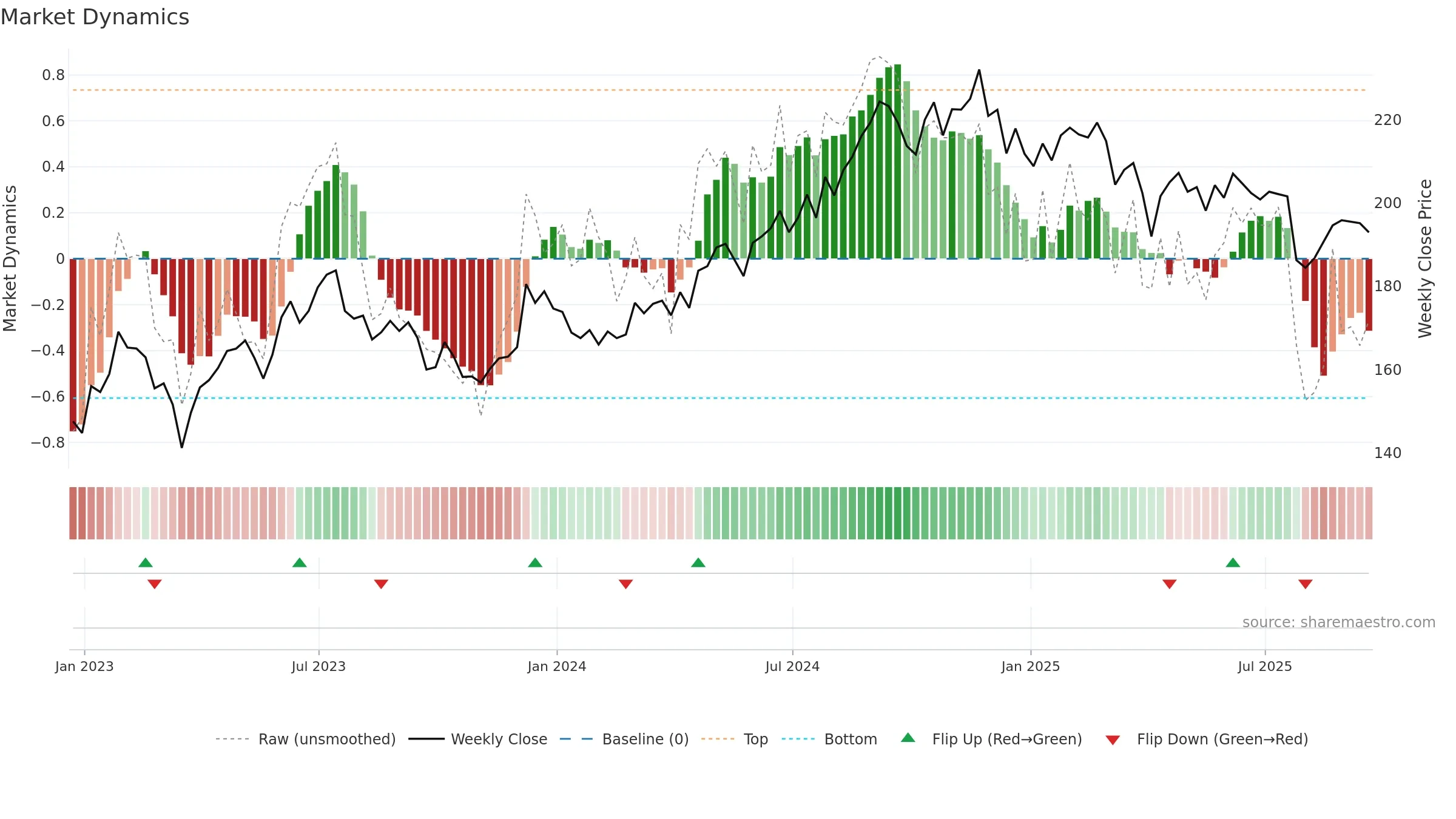This screenshot has width=1456, height=819.
Task: Click the Flip Down marker in August 2025
Action: tap(1306, 584)
